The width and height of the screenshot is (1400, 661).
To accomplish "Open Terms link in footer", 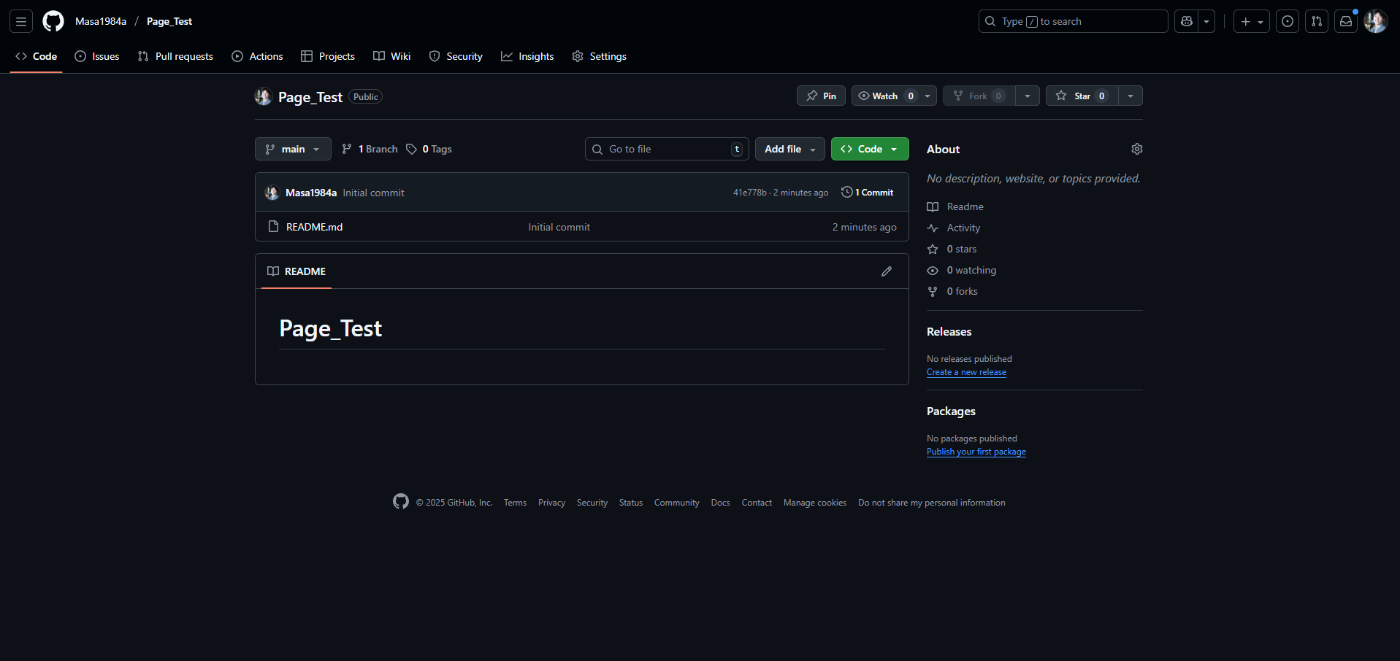I will pos(515,503).
